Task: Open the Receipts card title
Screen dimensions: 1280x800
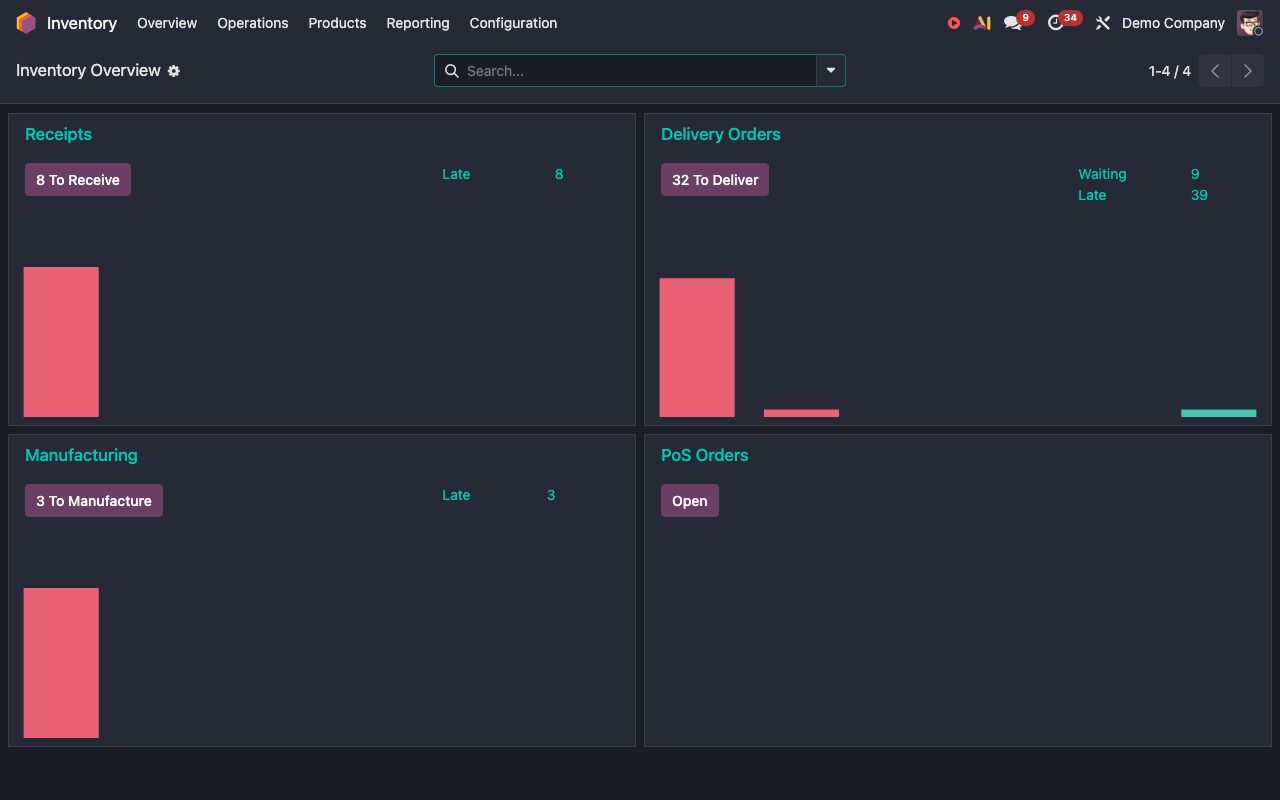Action: (x=58, y=134)
